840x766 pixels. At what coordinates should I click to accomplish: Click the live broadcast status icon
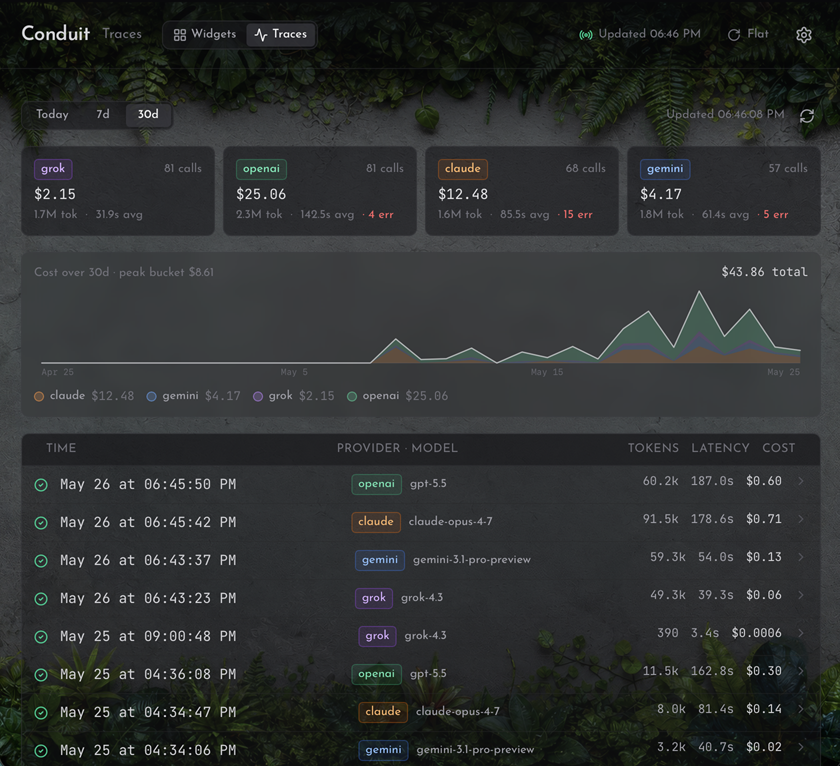[586, 35]
